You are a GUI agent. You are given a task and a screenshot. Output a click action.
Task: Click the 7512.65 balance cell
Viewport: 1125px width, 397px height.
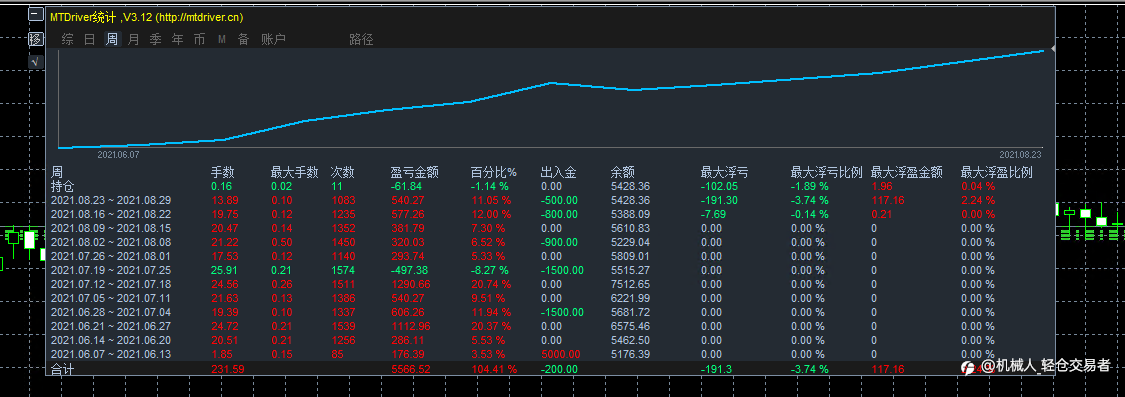pyautogui.click(x=630, y=284)
